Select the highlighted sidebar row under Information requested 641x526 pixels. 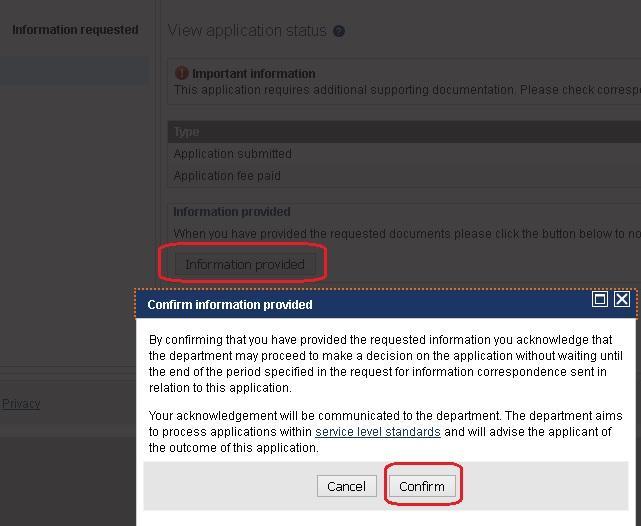tap(75, 70)
